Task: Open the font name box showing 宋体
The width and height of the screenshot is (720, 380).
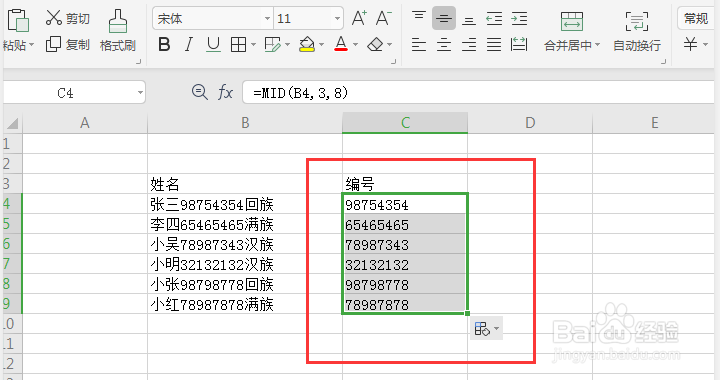Action: [213, 19]
